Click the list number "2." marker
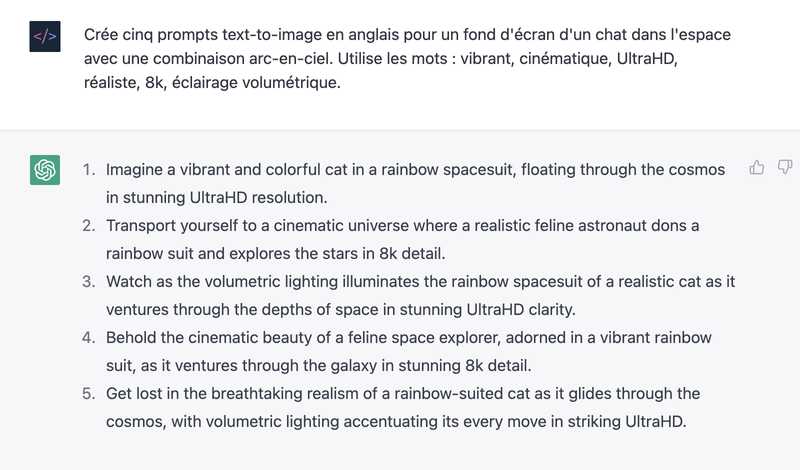This screenshot has height=470, width=800. (89, 226)
